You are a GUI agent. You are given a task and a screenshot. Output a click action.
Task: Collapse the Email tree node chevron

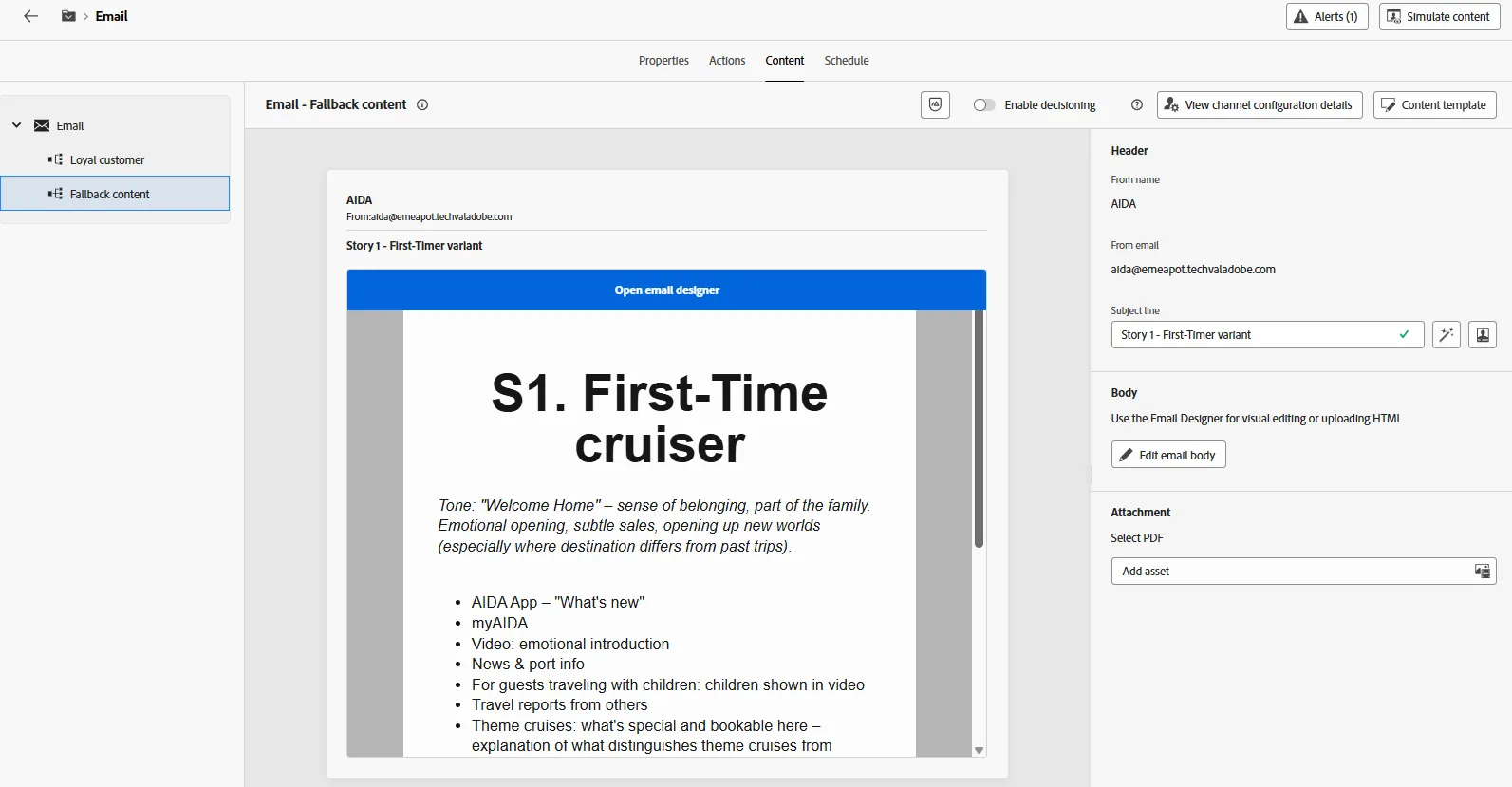(x=16, y=125)
